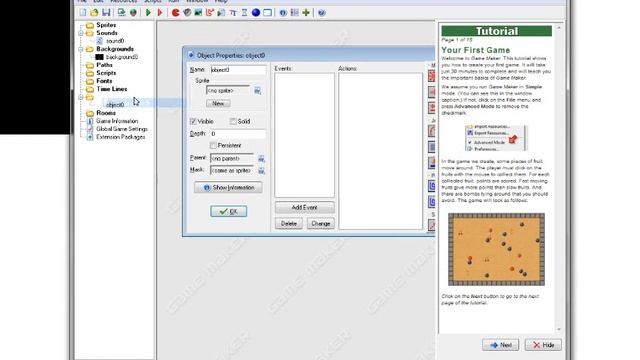This screenshot has height=360, width=640.
Task: Click the Change event button
Action: (x=320, y=223)
